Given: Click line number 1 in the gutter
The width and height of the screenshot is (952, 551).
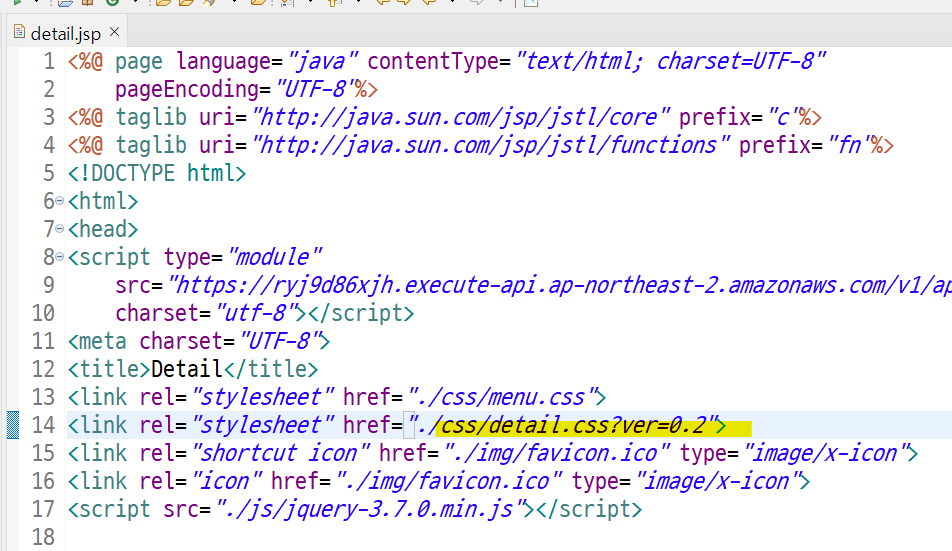Looking at the screenshot, I should (x=49, y=61).
